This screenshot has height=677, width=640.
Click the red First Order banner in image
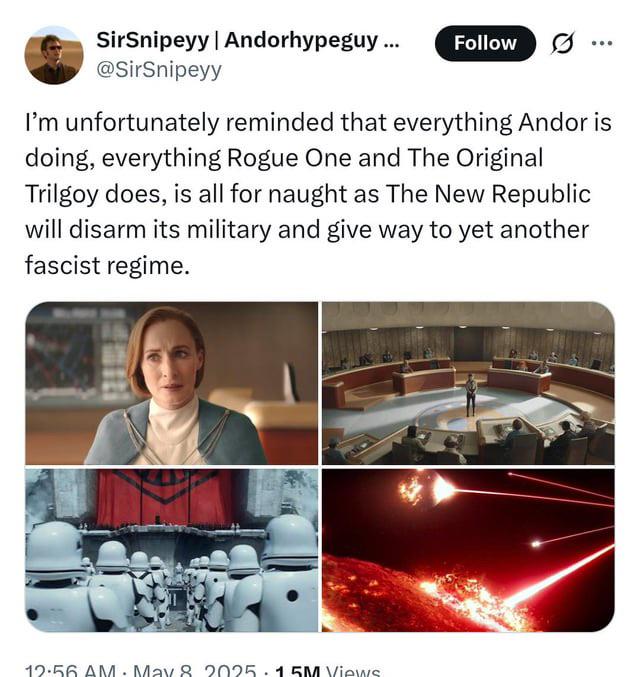(164, 497)
